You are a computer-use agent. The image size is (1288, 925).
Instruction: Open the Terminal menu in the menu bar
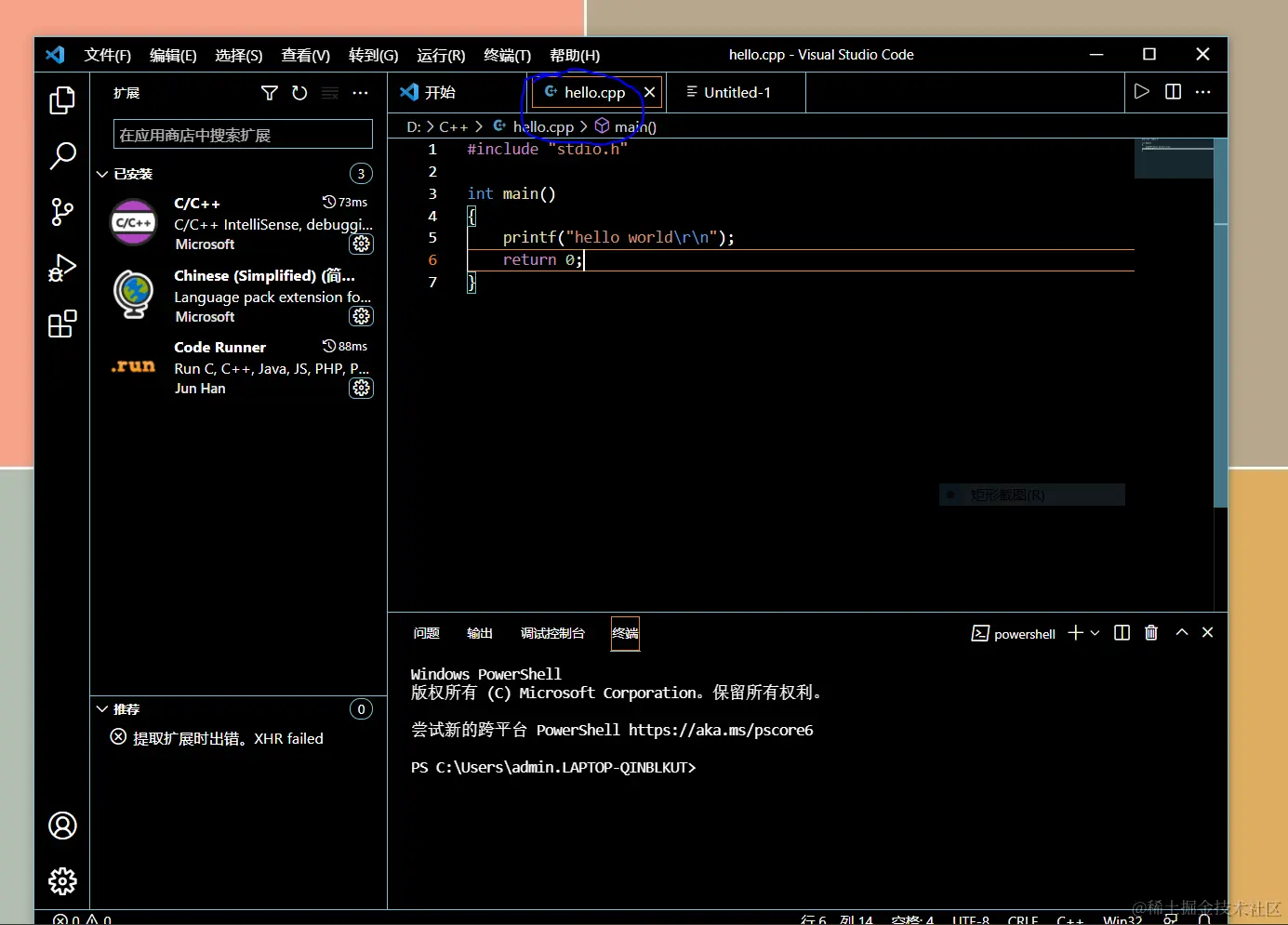coord(507,56)
